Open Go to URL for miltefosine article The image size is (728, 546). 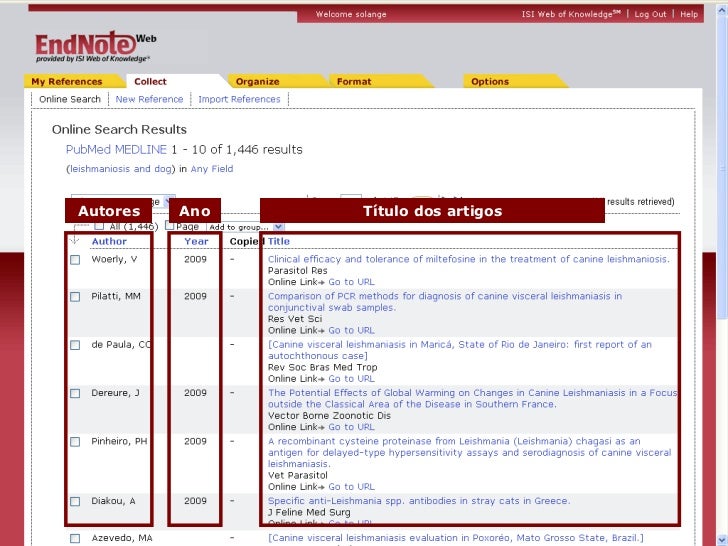351,282
